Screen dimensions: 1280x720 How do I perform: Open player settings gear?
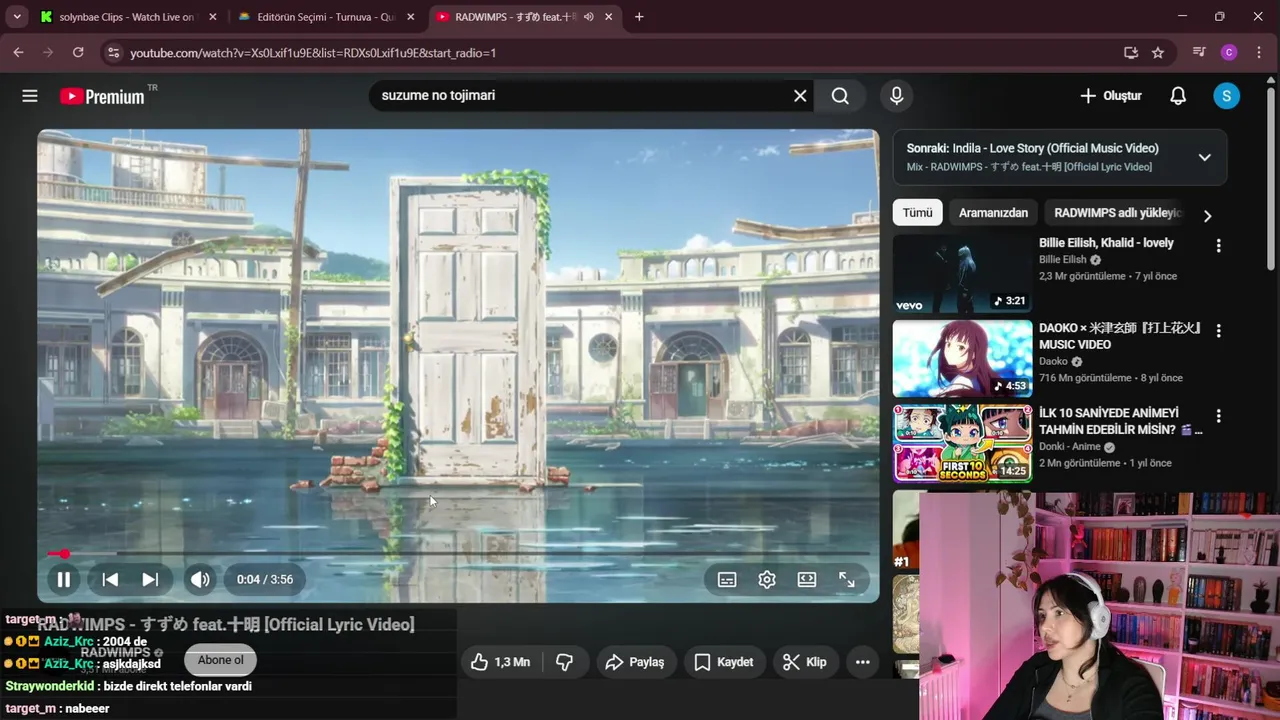point(767,579)
